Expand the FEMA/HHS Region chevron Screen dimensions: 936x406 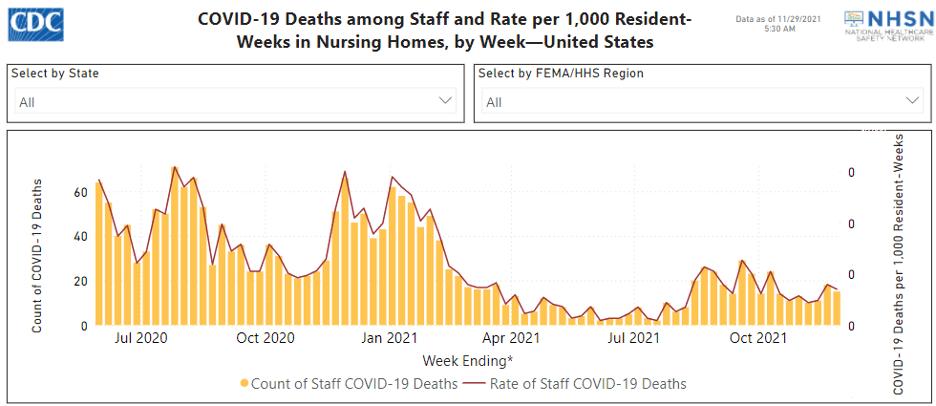point(911,101)
